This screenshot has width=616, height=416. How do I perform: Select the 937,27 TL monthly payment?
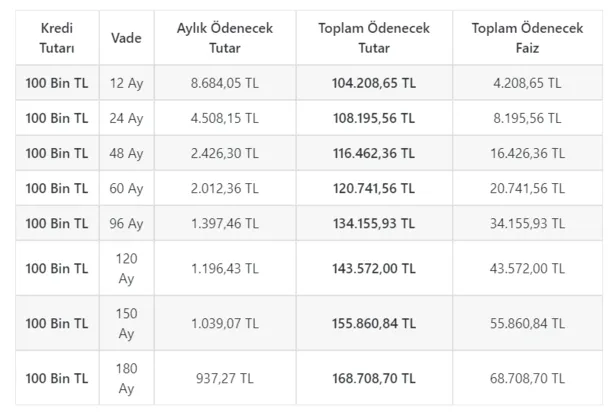[223, 379]
